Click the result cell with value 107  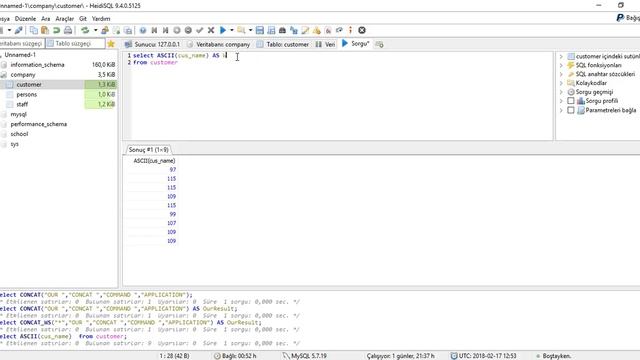152,223
